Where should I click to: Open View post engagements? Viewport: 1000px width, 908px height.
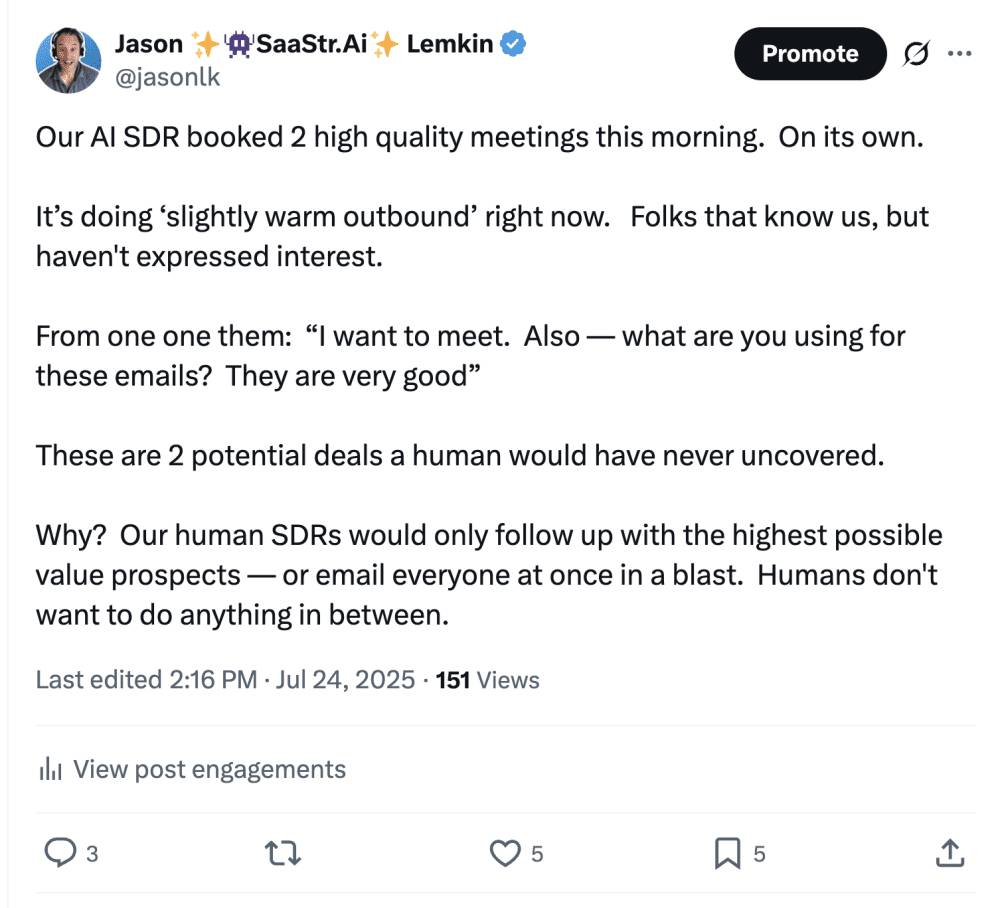click(209, 769)
